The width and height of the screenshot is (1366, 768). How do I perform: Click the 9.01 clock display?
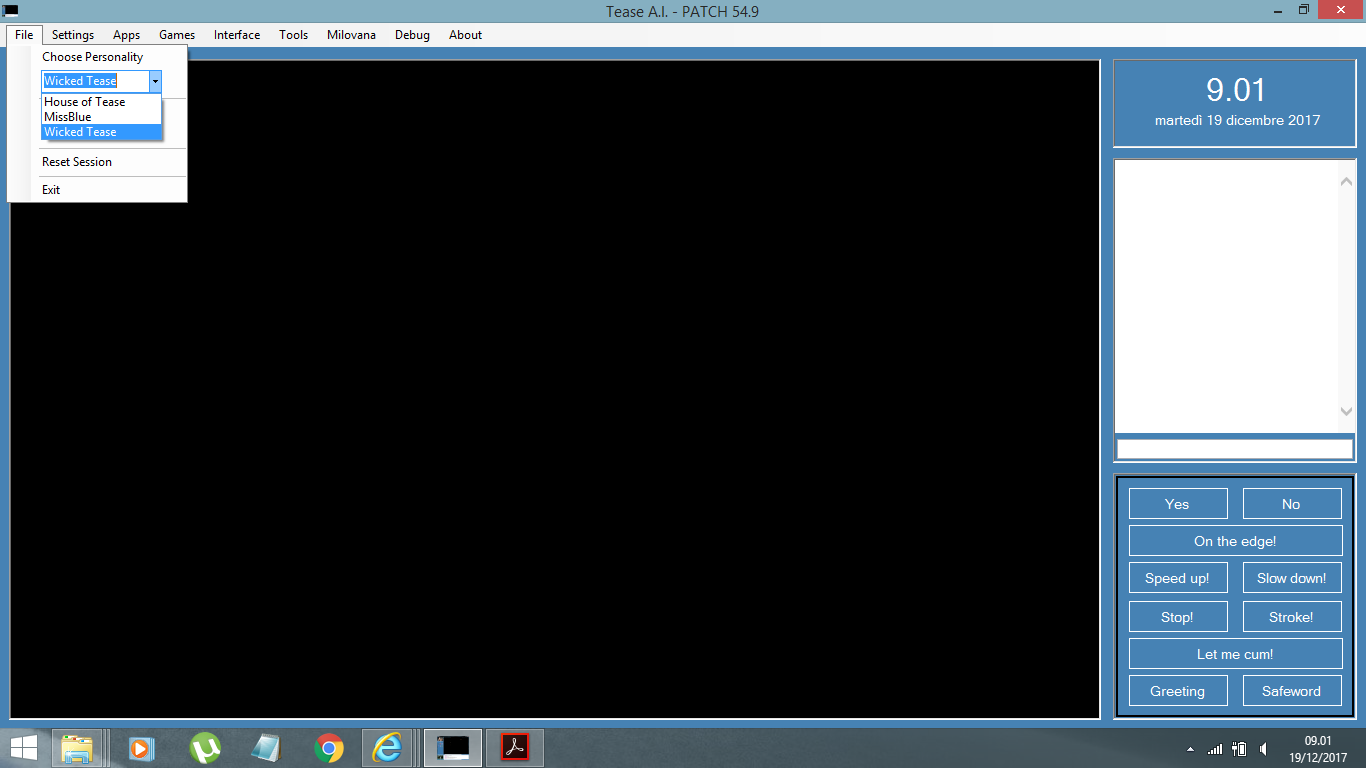1236,90
